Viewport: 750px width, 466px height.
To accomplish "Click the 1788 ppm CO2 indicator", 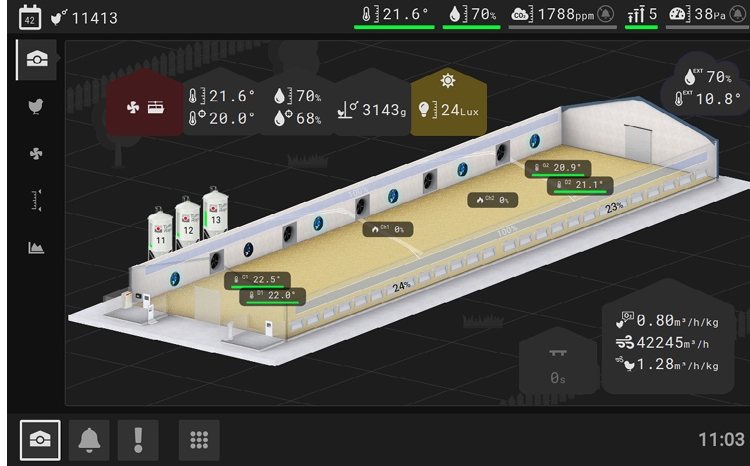I will [560, 15].
